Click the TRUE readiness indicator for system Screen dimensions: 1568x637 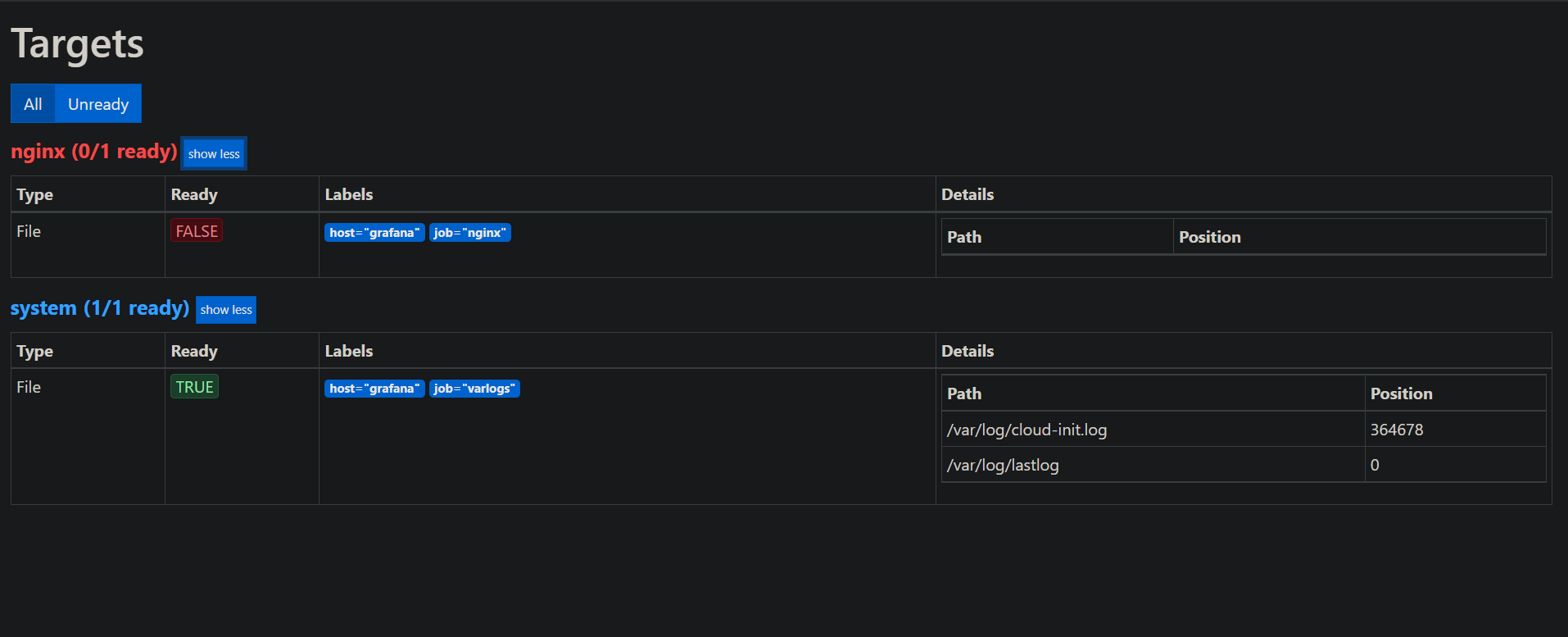(194, 386)
